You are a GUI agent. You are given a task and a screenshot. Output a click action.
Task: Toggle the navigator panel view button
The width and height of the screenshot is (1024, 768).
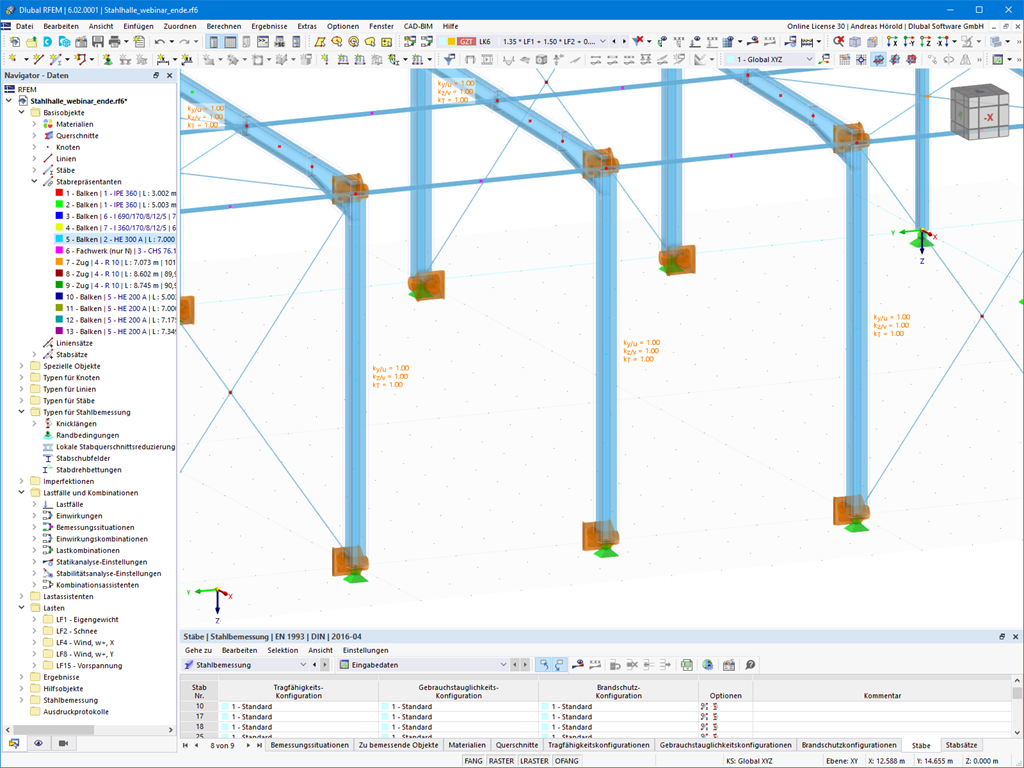click(x=214, y=42)
